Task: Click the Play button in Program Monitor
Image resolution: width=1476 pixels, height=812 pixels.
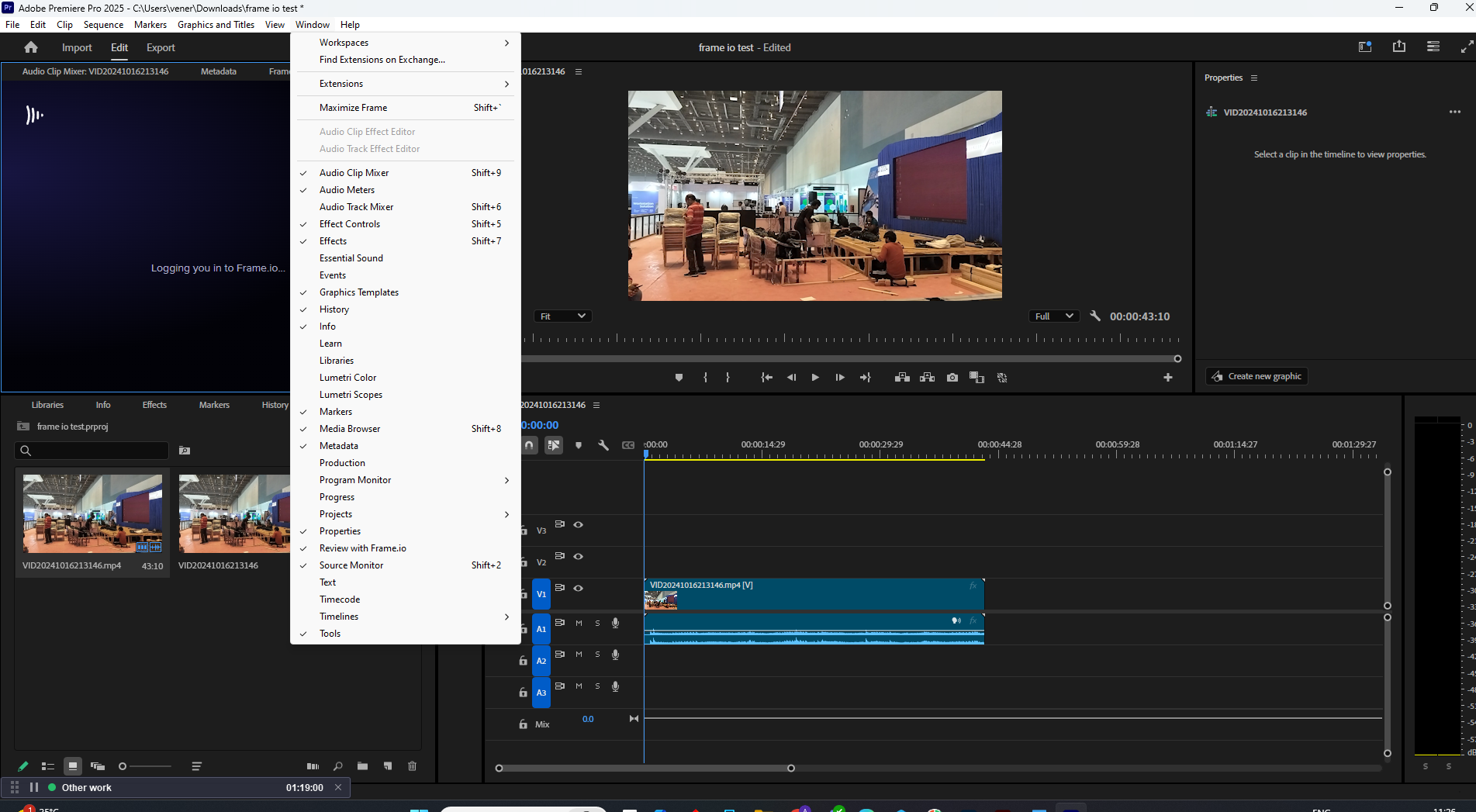Action: coord(815,378)
